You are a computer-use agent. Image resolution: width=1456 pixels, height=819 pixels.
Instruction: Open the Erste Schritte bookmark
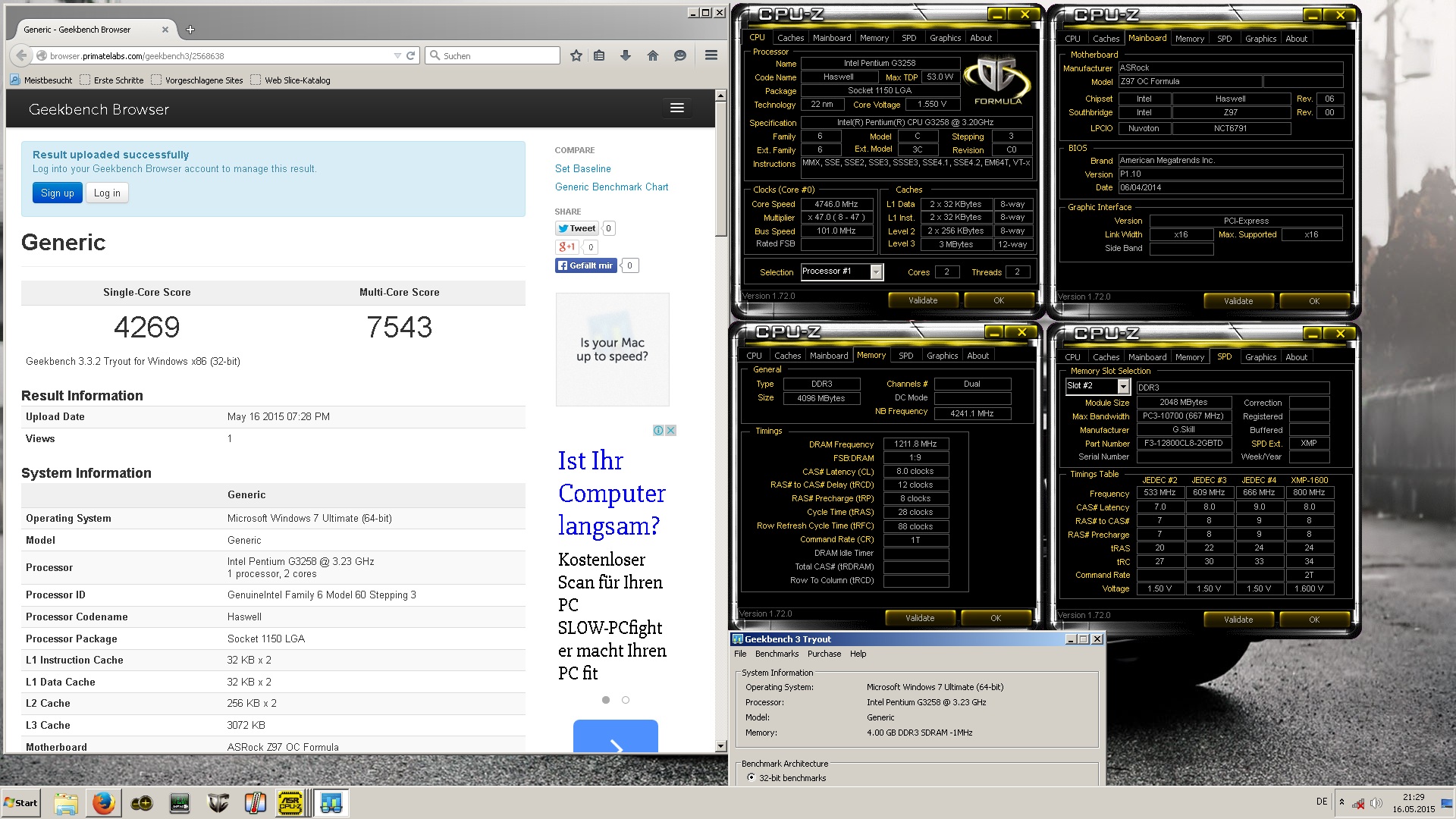111,80
